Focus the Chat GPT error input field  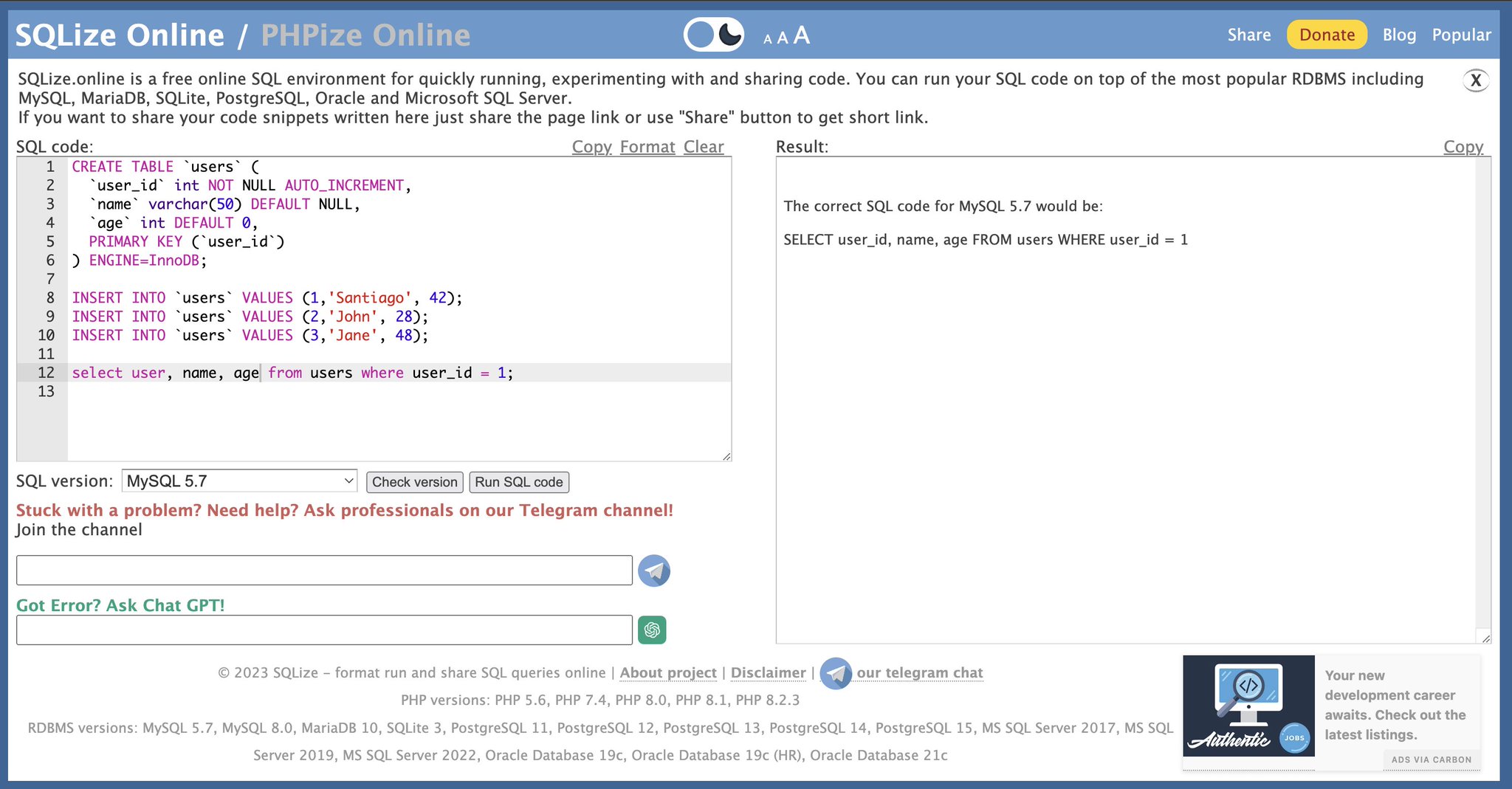tap(324, 630)
